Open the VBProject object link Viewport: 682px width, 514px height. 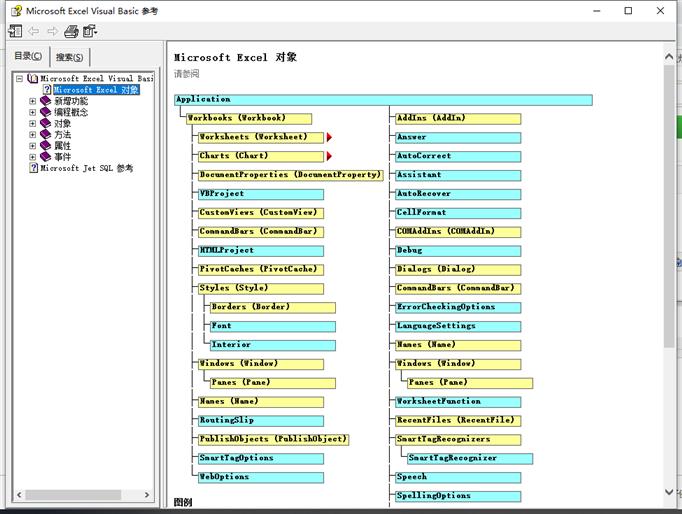click(261, 194)
